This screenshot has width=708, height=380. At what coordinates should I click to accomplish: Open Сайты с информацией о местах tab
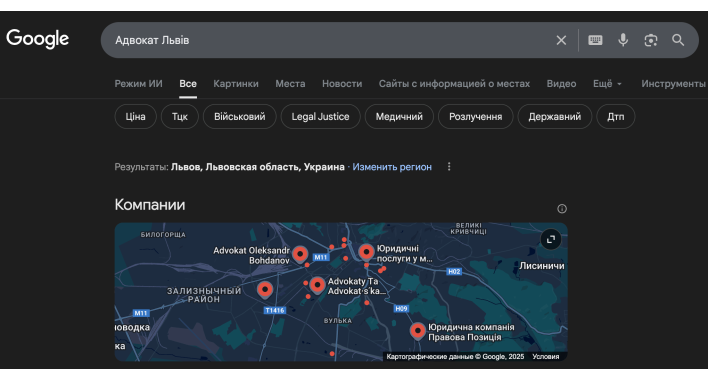click(454, 83)
